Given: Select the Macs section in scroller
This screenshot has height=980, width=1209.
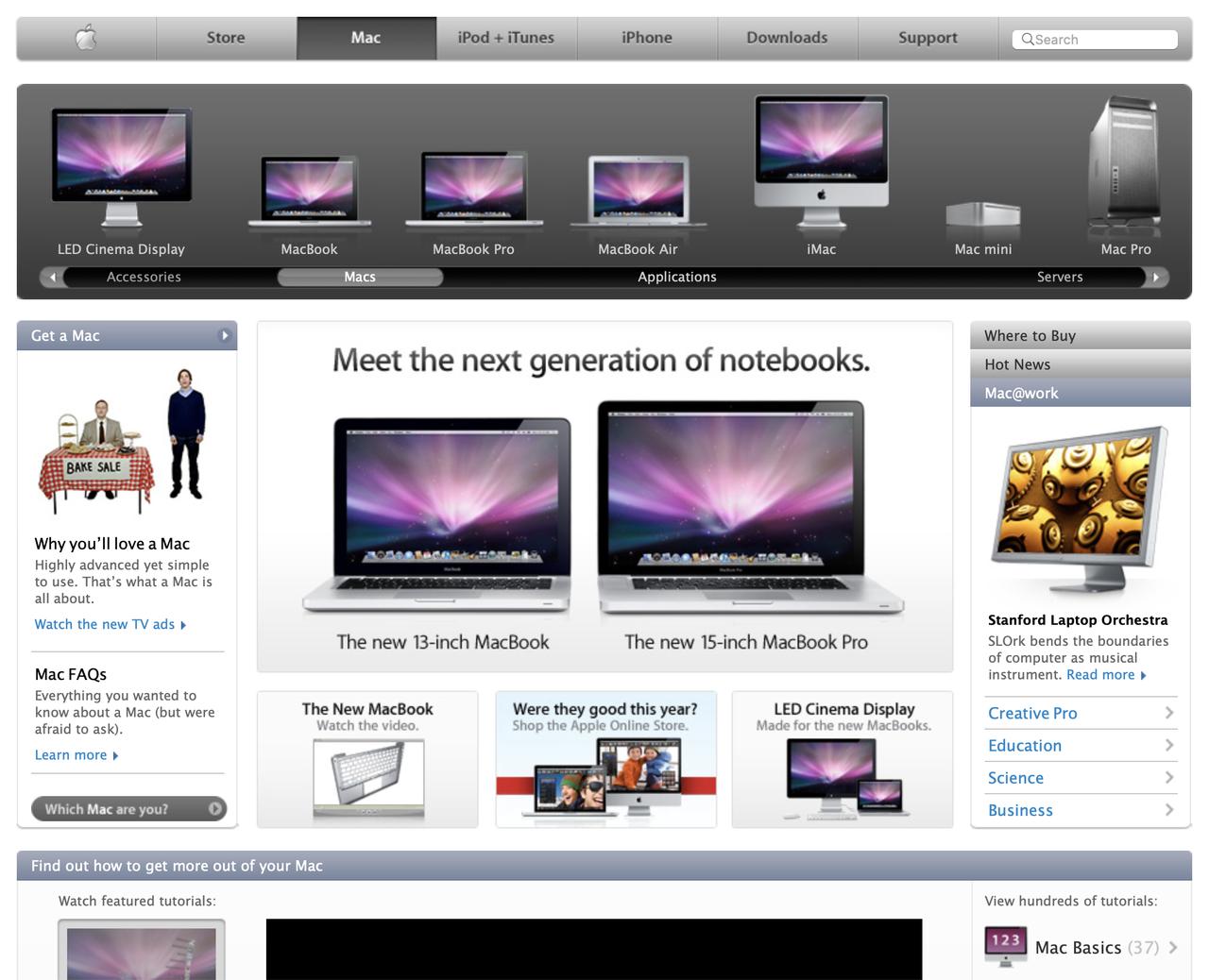Looking at the screenshot, I should 360,277.
